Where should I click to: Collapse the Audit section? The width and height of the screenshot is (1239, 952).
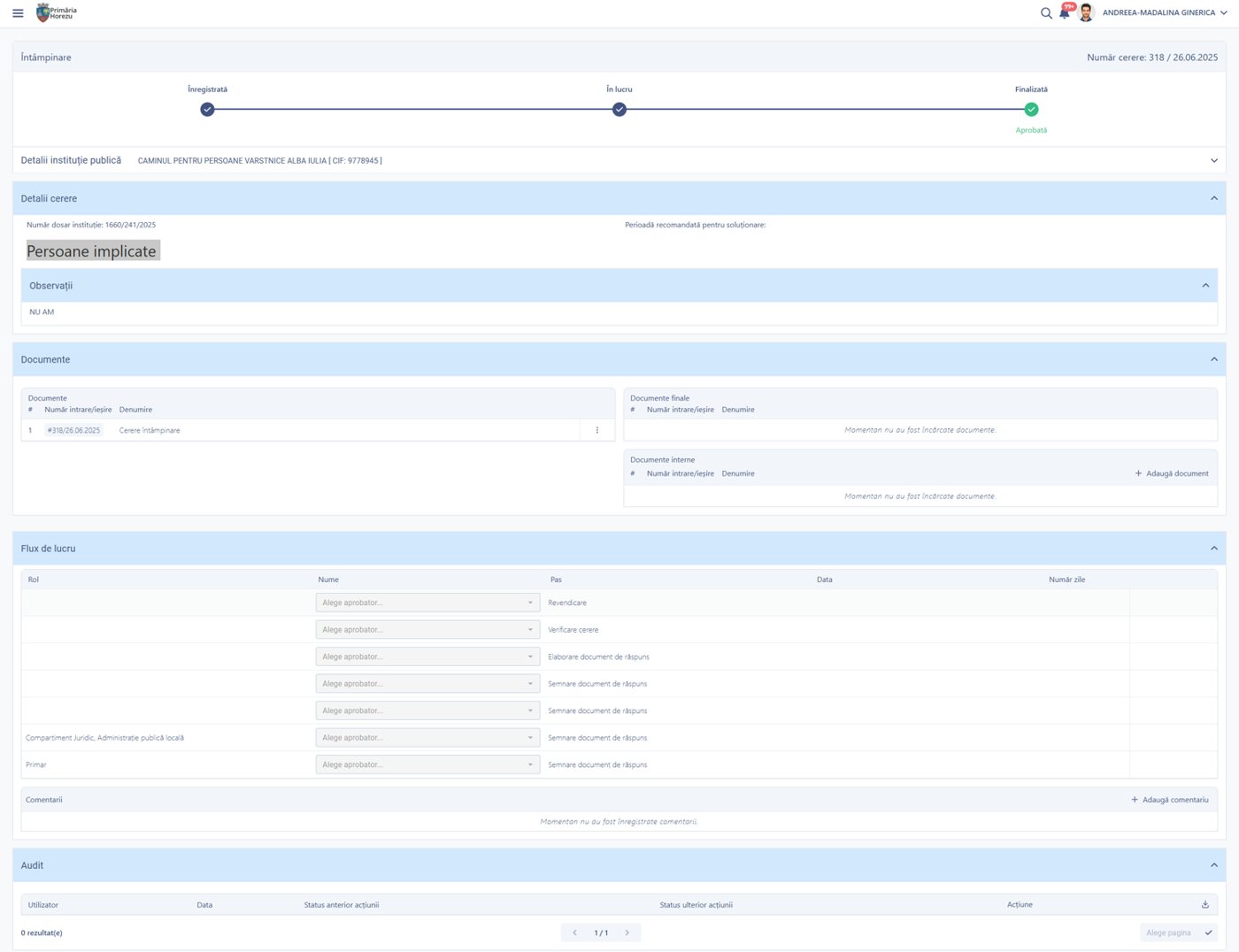pos(1213,865)
